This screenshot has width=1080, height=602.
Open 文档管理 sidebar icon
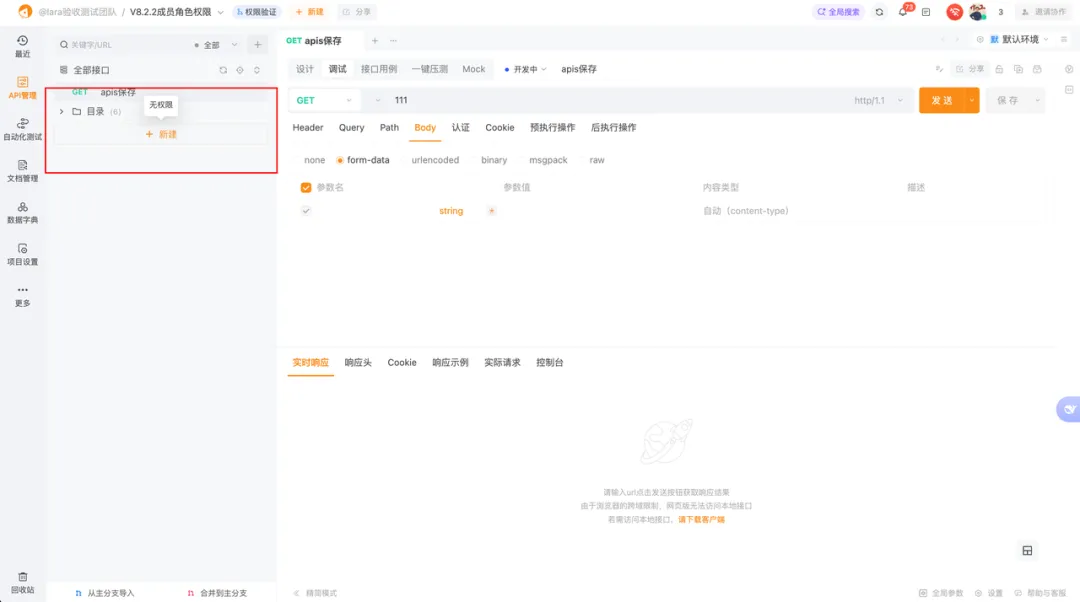22,171
